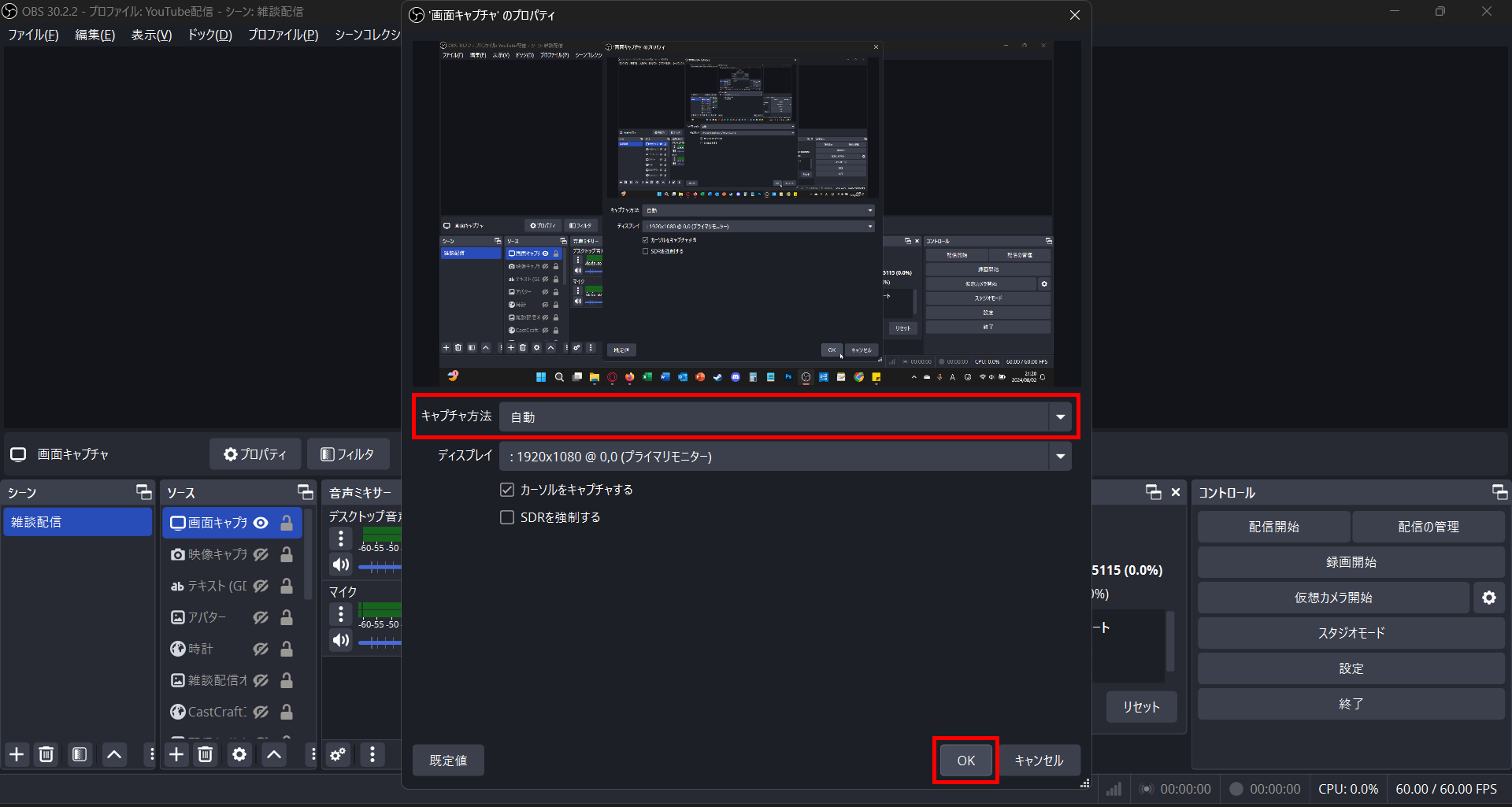Open desktop audio options three-dot icon

click(341, 539)
